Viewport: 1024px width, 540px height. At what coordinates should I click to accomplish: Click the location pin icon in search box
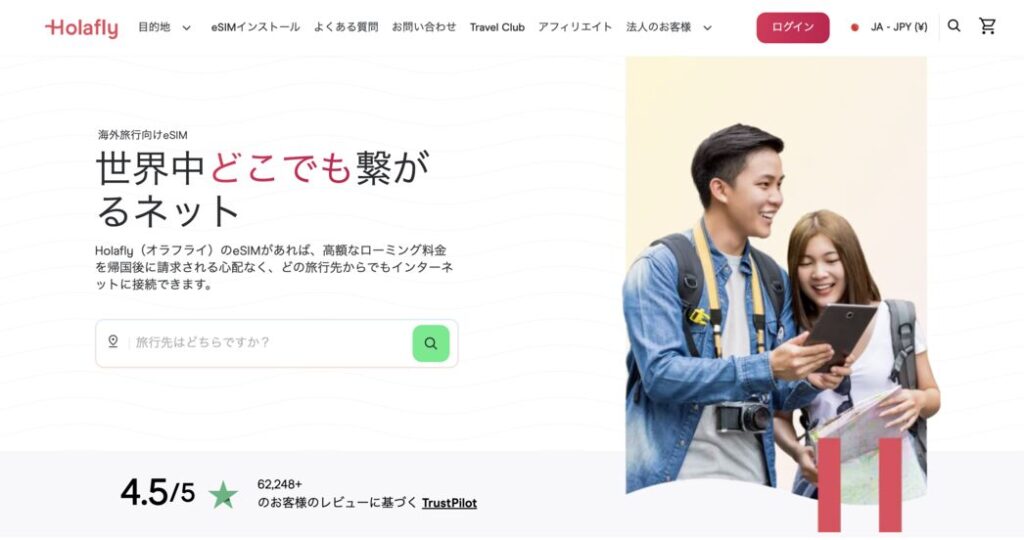point(113,341)
